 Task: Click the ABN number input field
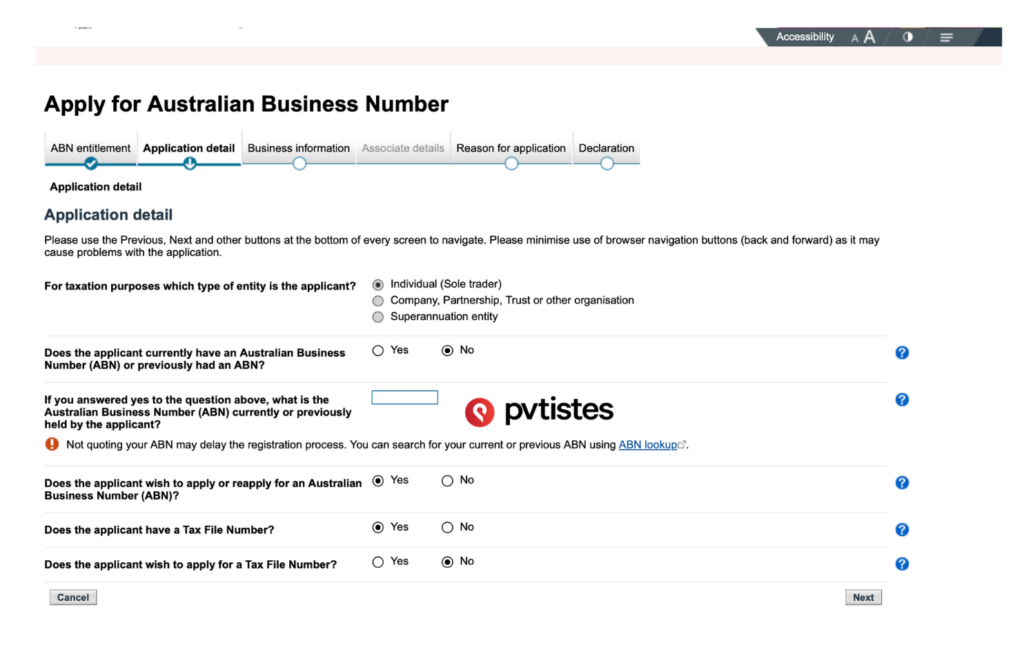404,397
